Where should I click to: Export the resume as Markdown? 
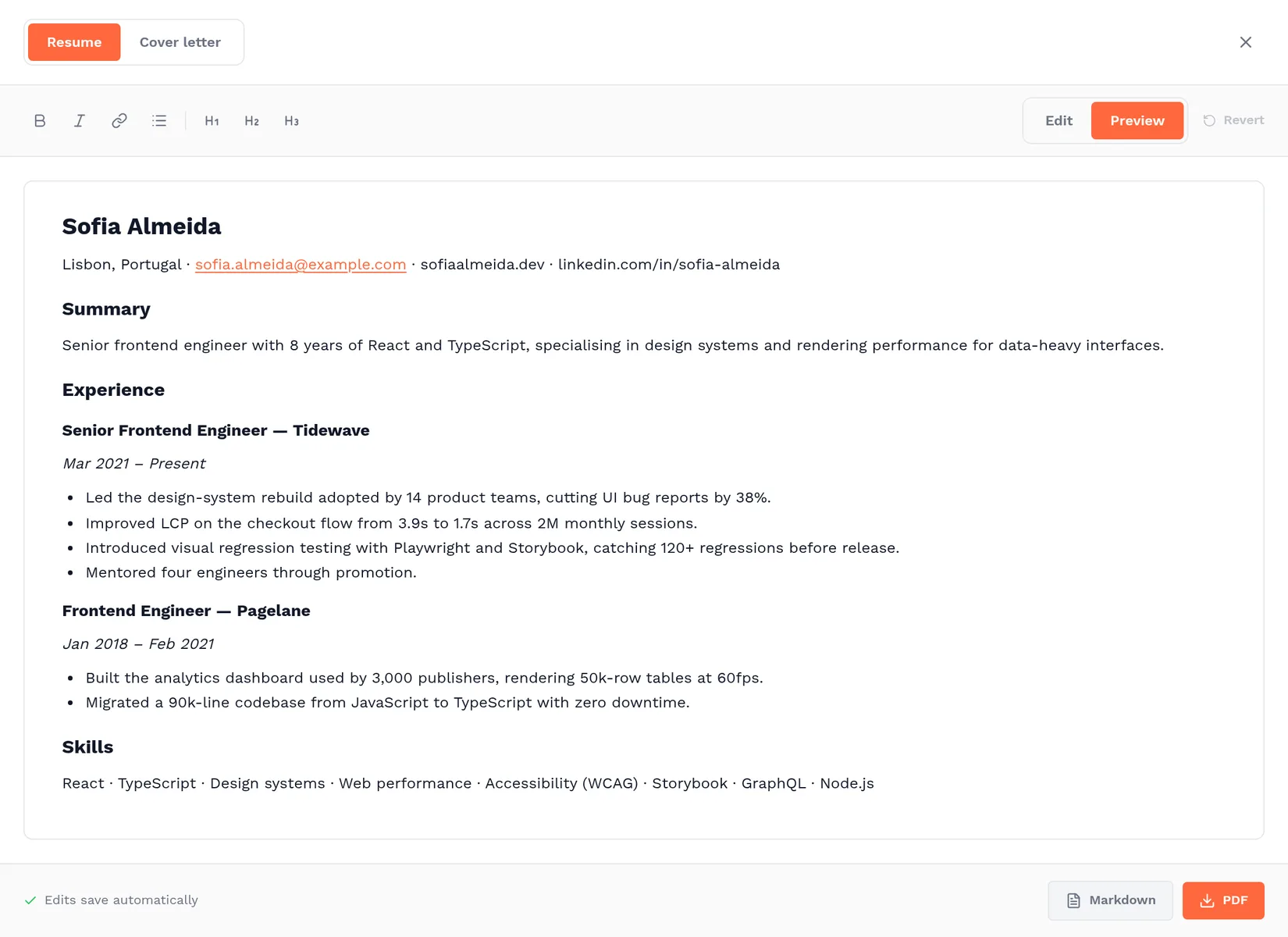click(1111, 900)
